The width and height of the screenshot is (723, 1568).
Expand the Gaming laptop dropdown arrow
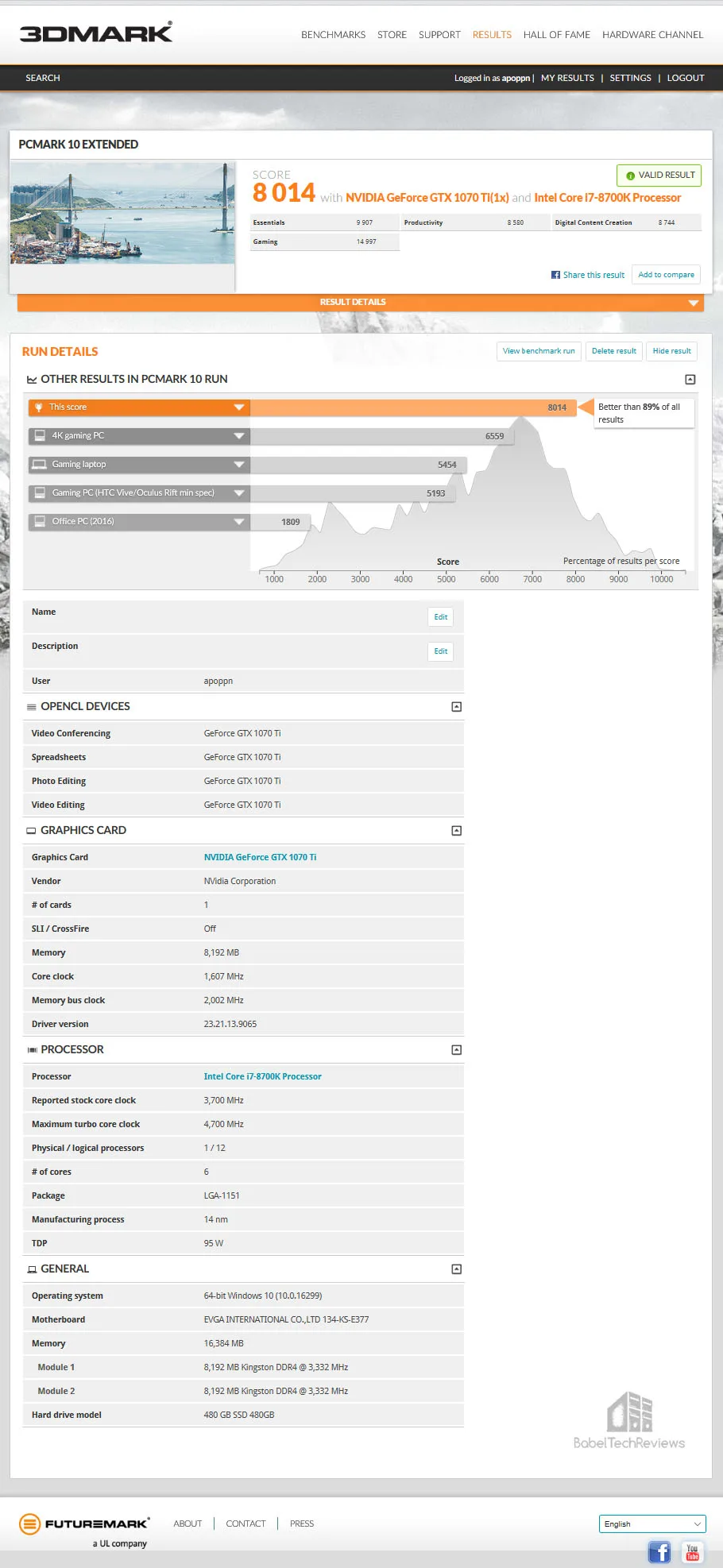tap(238, 465)
